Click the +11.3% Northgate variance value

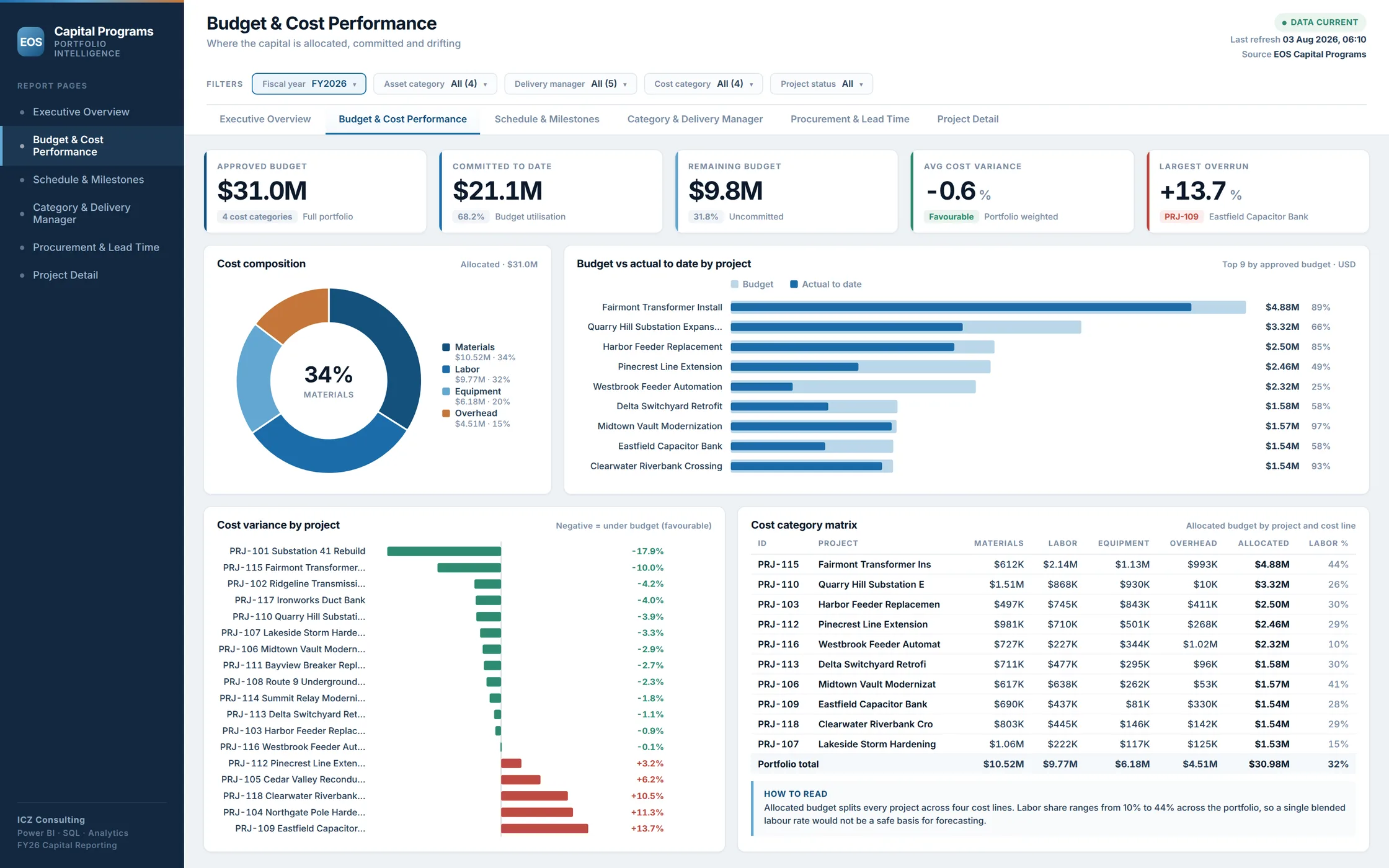(647, 812)
